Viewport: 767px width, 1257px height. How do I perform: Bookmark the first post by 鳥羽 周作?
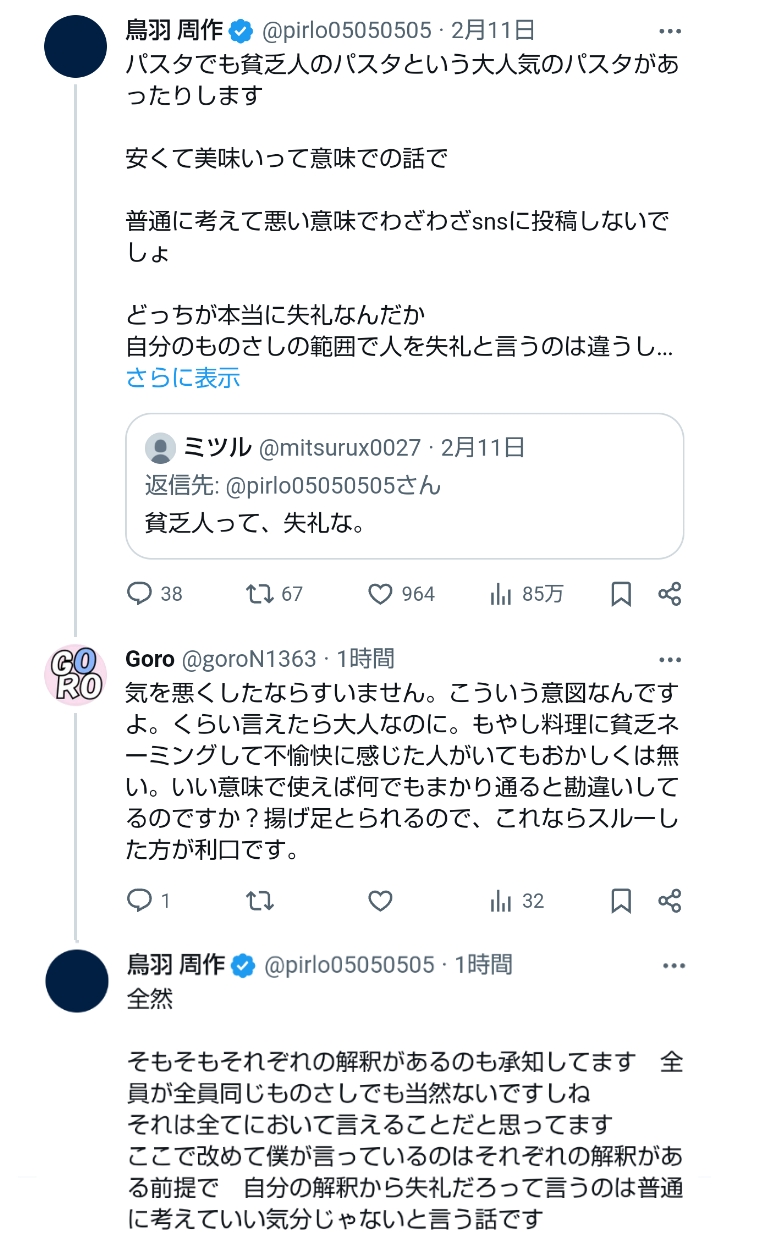621,594
